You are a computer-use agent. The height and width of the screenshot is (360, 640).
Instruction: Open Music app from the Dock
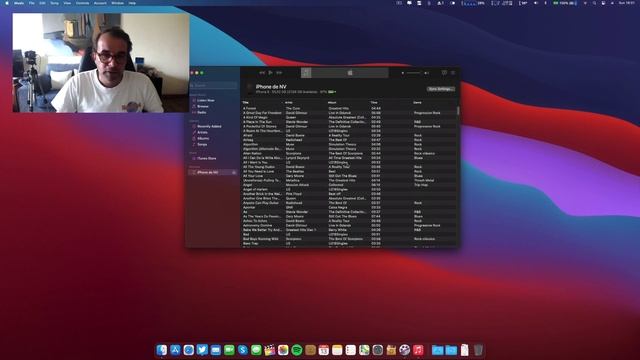pos(418,350)
